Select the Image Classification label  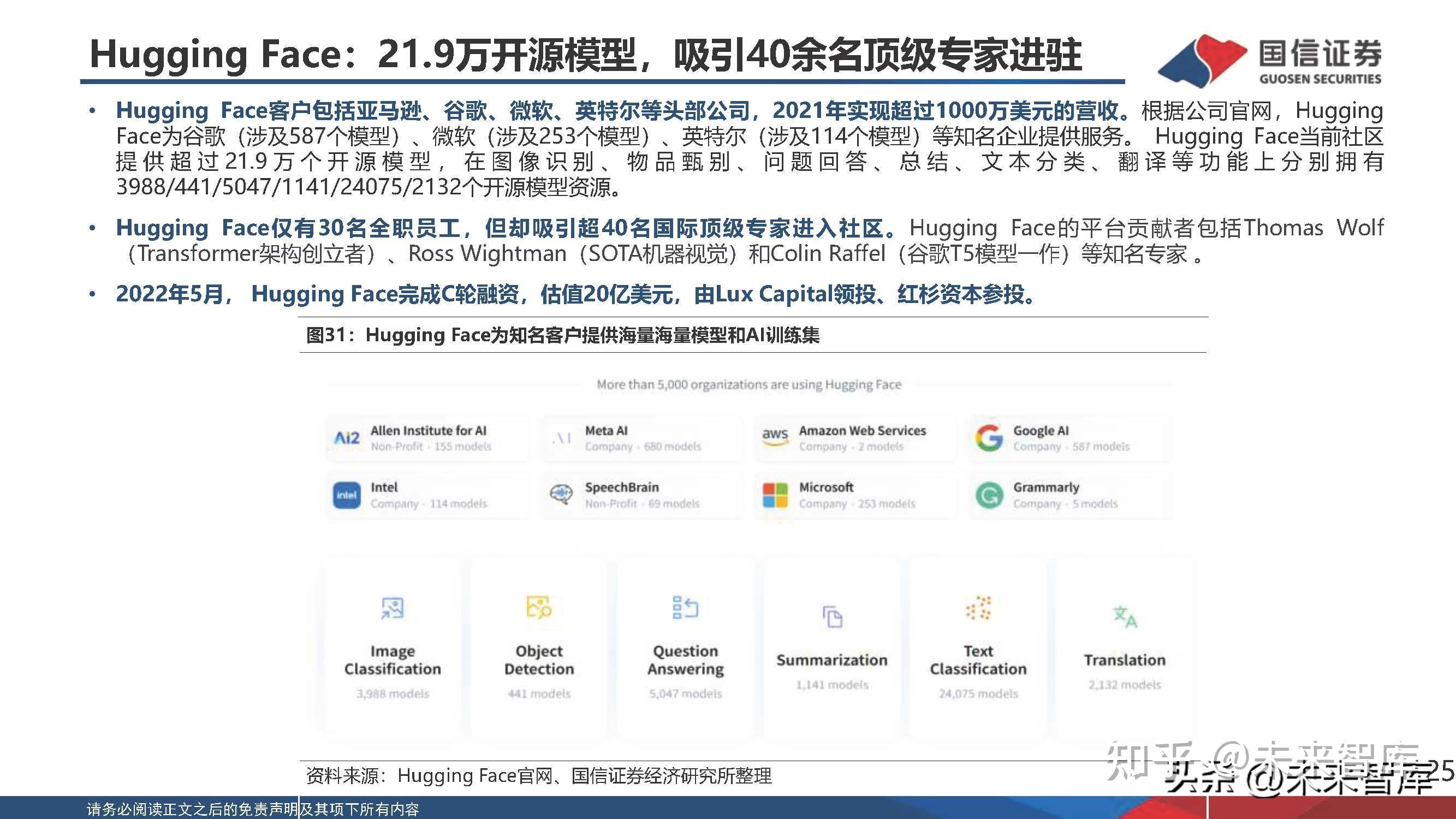[x=393, y=660]
